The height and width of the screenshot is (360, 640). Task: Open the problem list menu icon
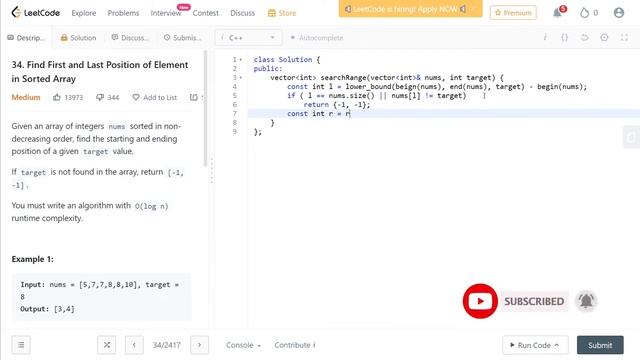pos(21,345)
